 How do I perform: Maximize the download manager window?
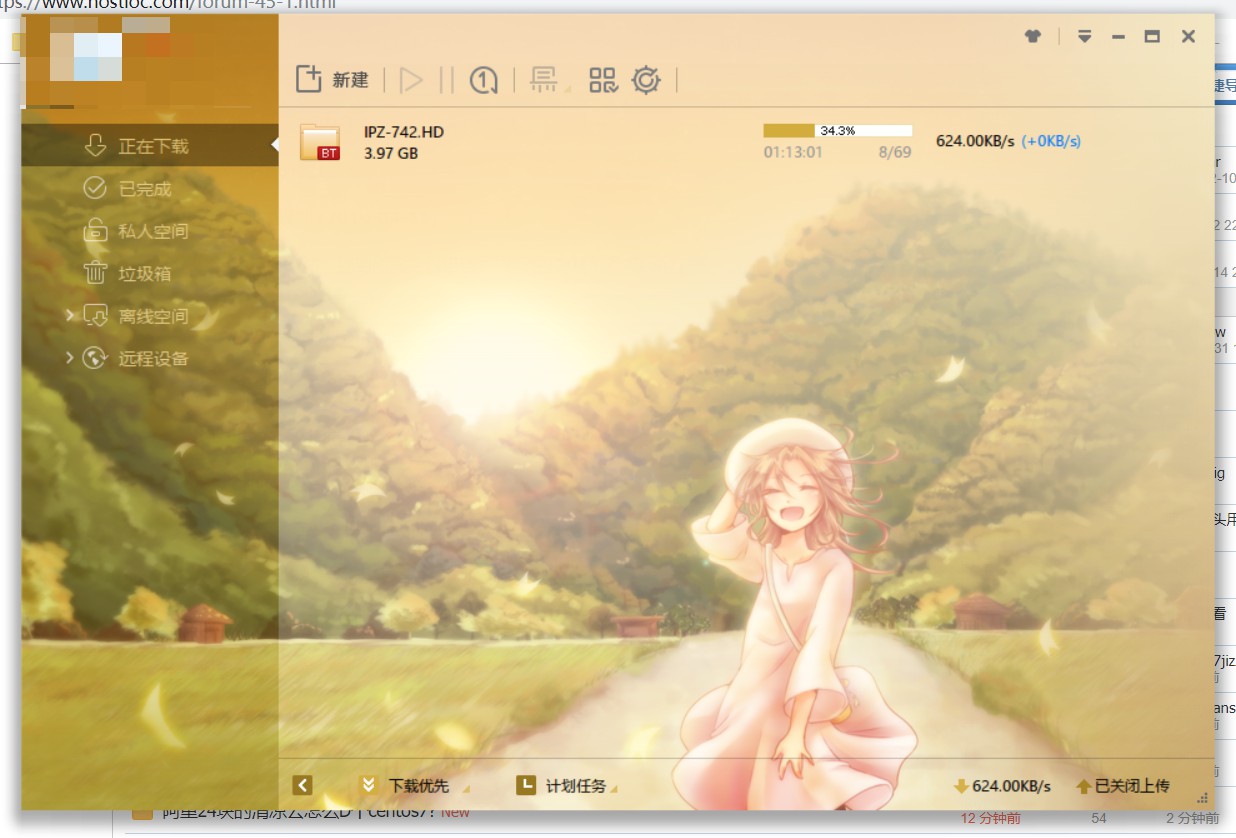coord(1152,37)
